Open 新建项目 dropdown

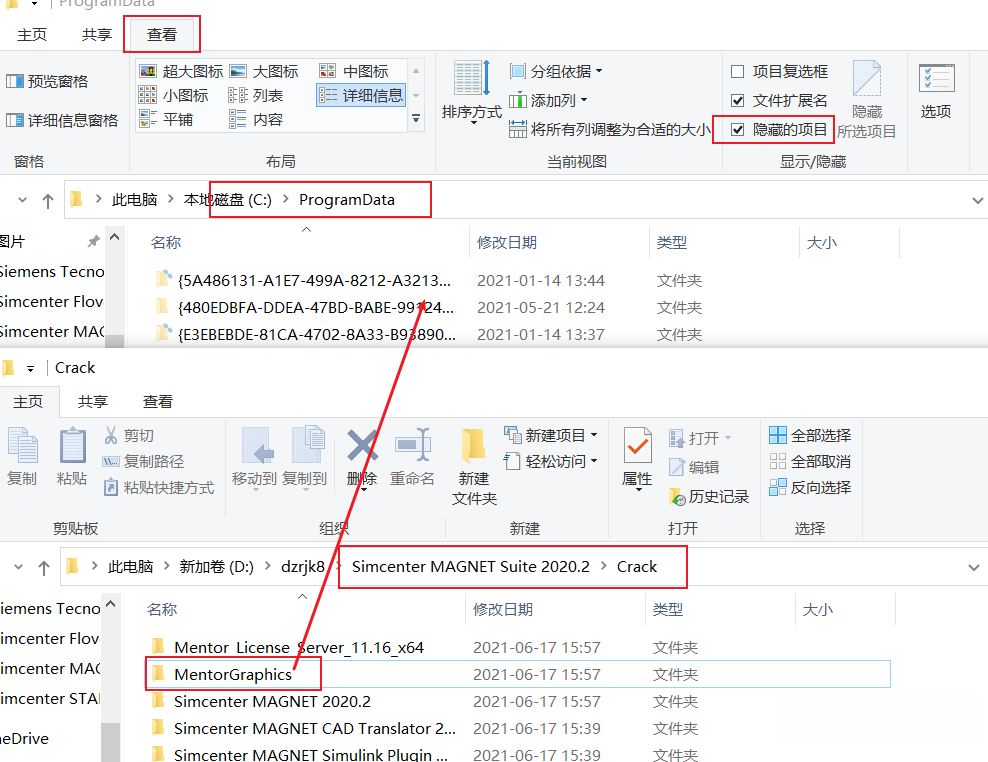(x=551, y=436)
